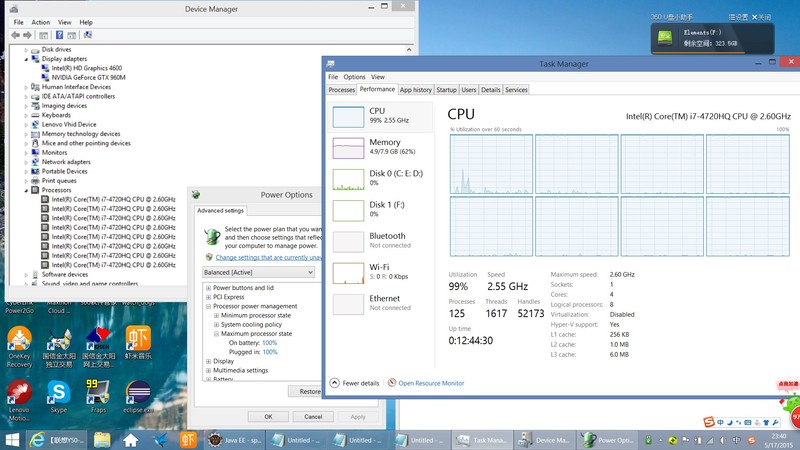Click the Open Resource Monitor link
Screen dimensions: 800x450
point(431,383)
